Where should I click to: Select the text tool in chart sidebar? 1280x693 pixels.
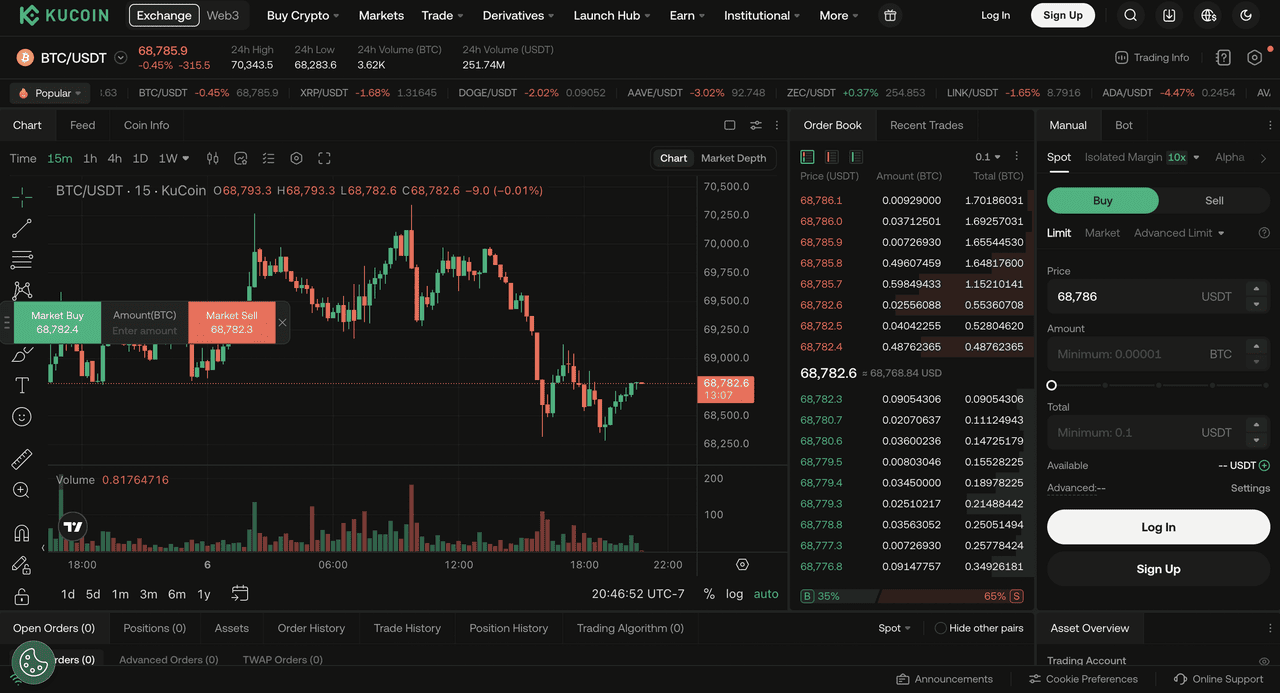(x=21, y=385)
